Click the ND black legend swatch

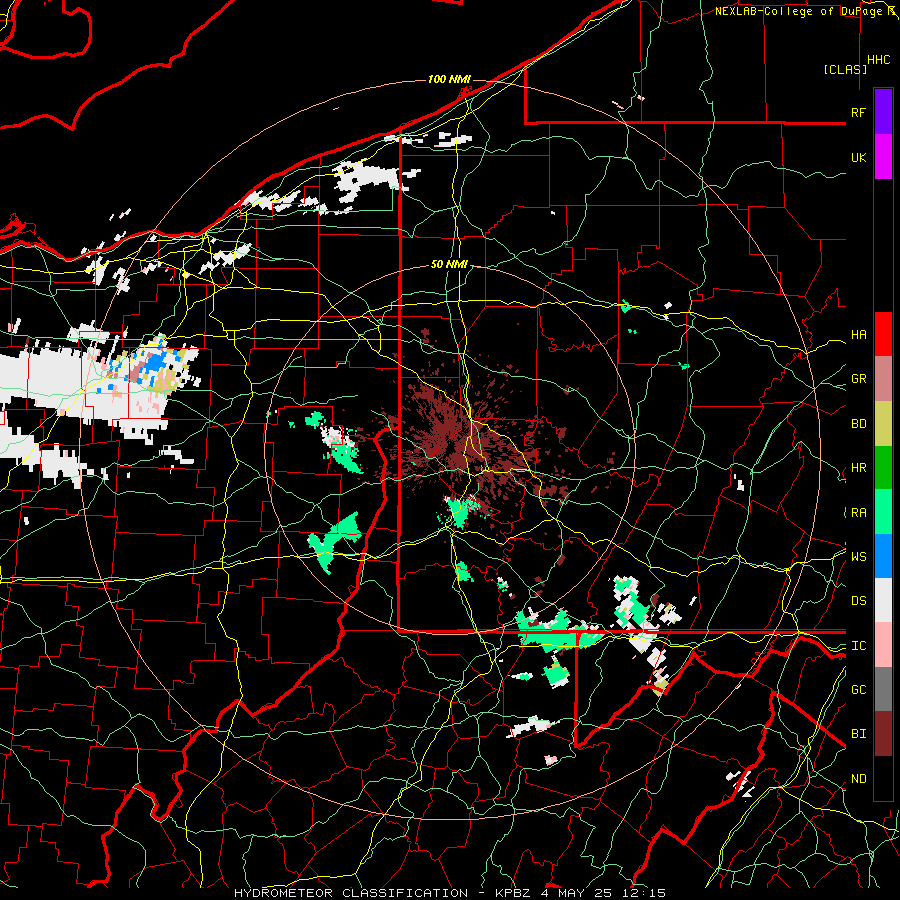[883, 778]
